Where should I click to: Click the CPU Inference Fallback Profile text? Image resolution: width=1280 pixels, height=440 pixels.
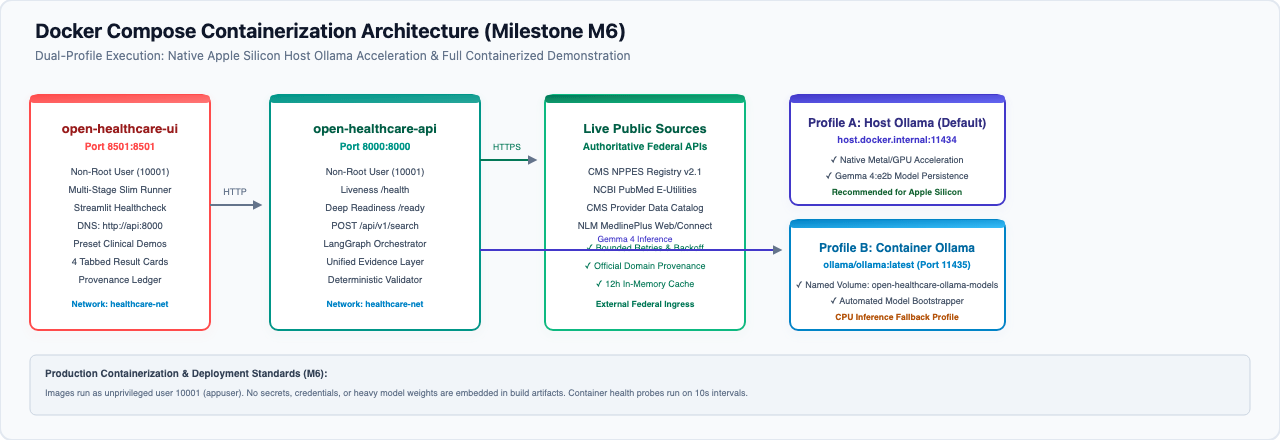pos(897,317)
